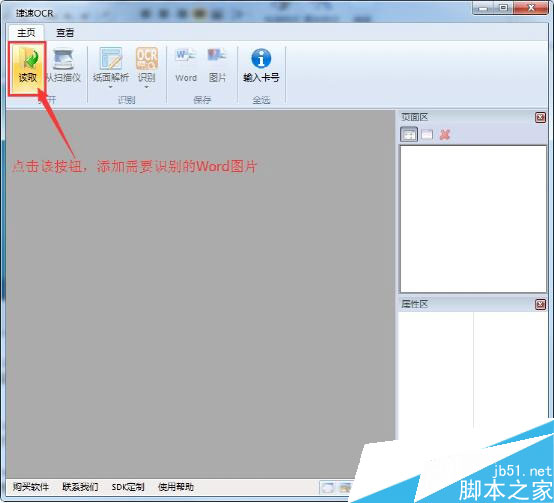Open the 联系我们 link
Screen dimensions: 554x503
pyautogui.click(x=80, y=487)
